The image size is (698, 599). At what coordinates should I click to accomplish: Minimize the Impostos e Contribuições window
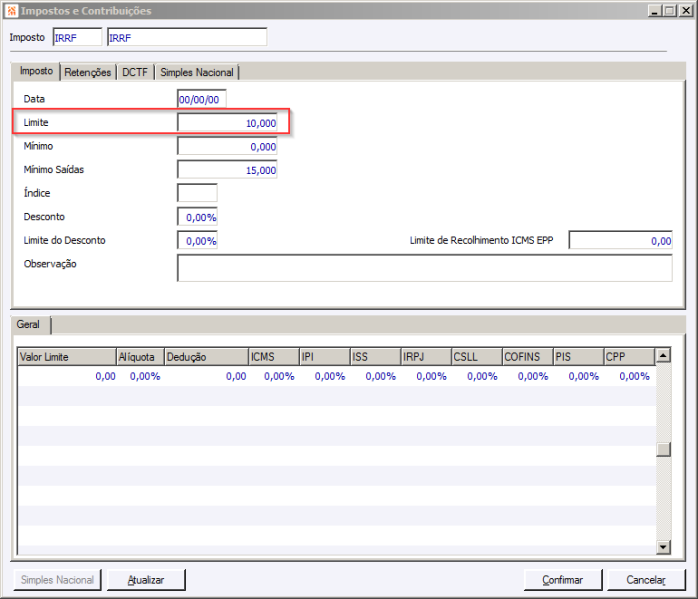tap(654, 11)
